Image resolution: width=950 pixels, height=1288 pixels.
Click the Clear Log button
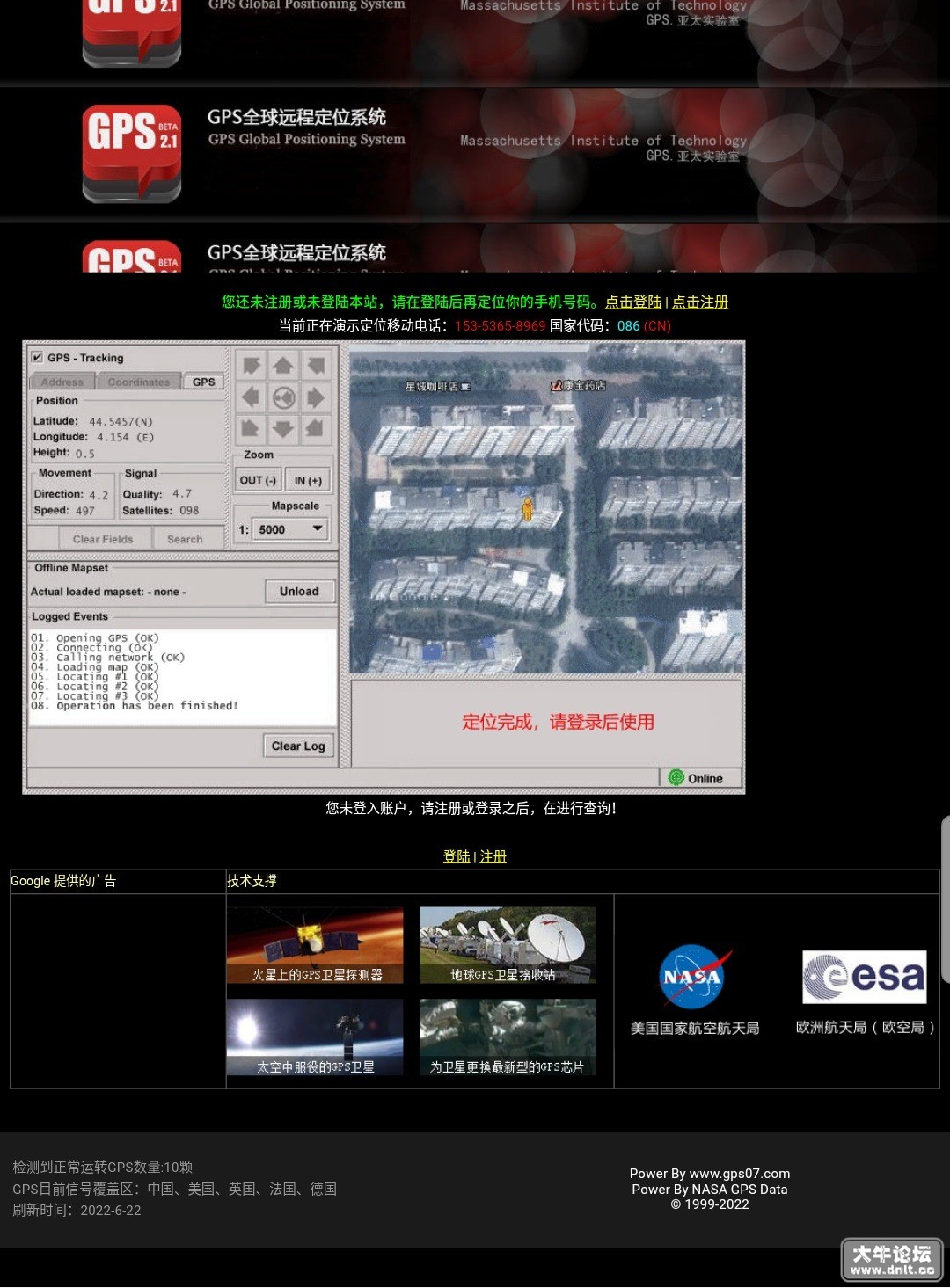coord(298,746)
